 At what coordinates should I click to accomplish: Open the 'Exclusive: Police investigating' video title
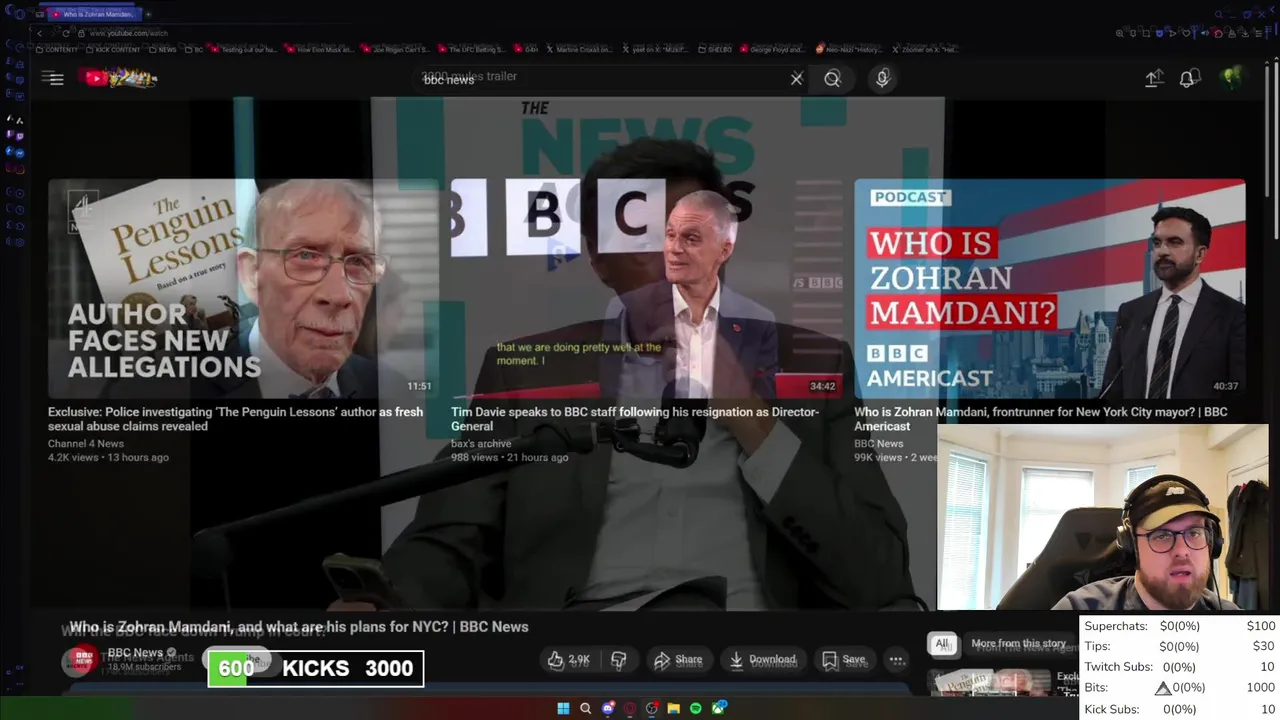click(235, 419)
